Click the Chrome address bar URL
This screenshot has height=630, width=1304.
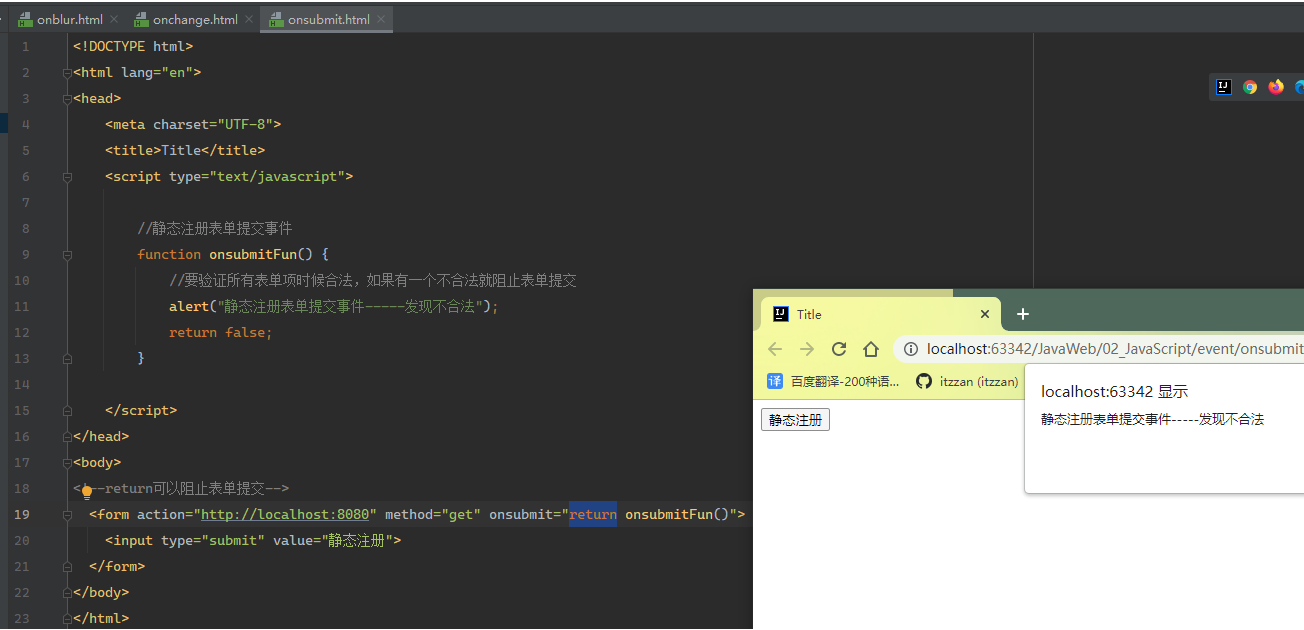pos(1115,349)
